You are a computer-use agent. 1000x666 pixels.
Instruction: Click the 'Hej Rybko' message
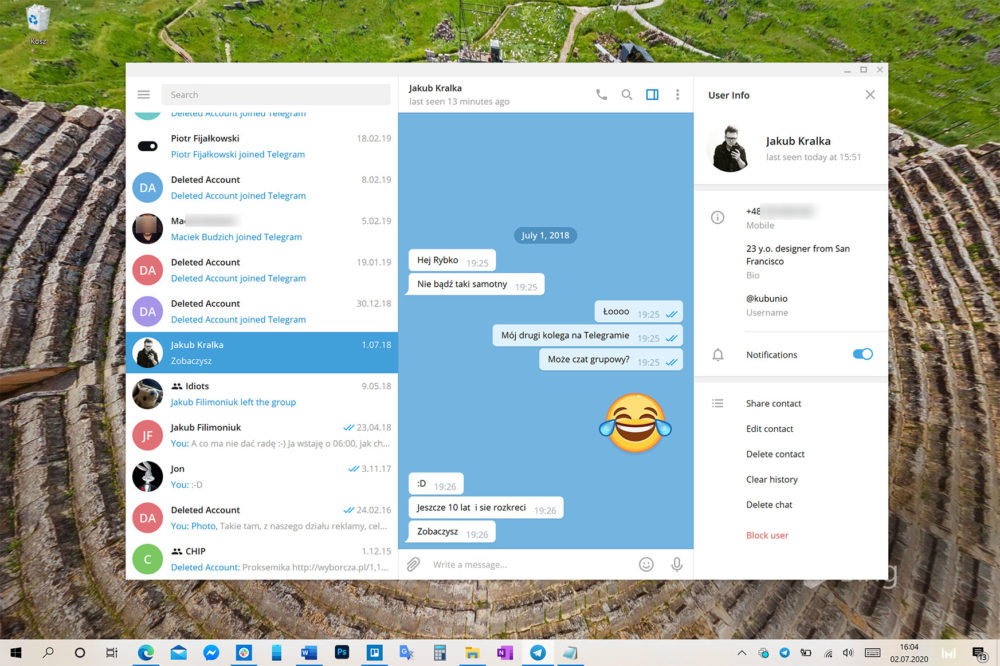tap(452, 260)
